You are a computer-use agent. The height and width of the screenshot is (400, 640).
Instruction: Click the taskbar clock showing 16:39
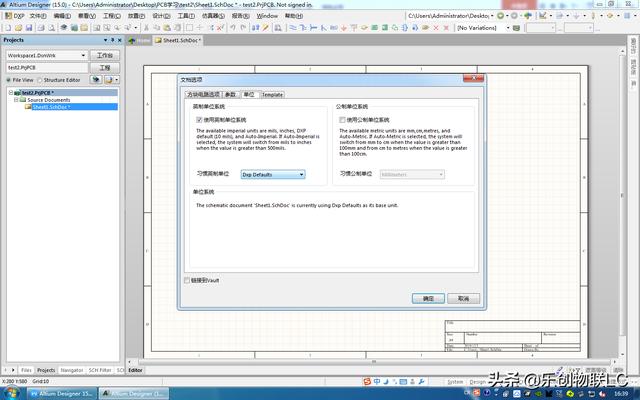pos(621,393)
